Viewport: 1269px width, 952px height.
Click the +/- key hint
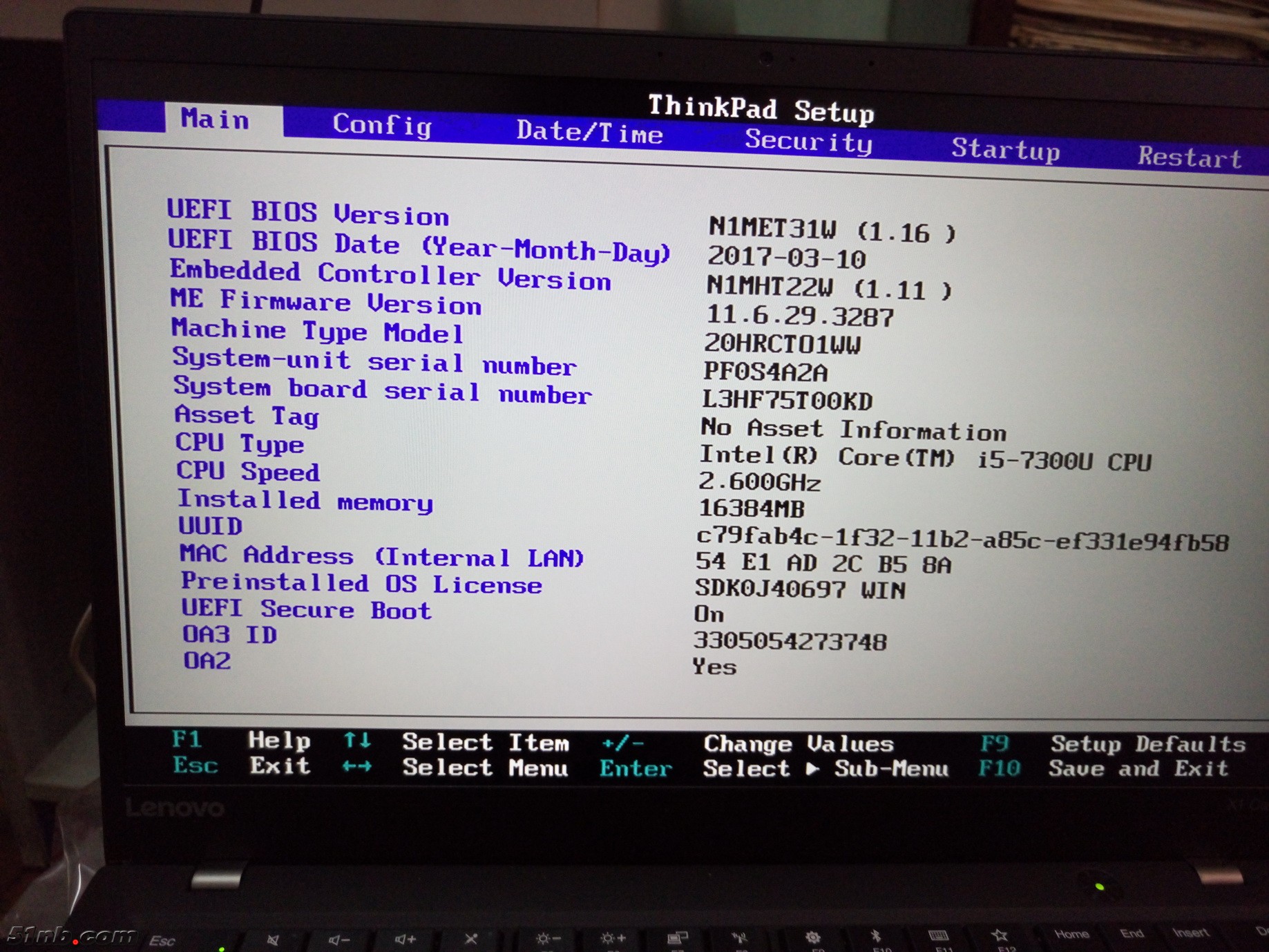coord(622,743)
